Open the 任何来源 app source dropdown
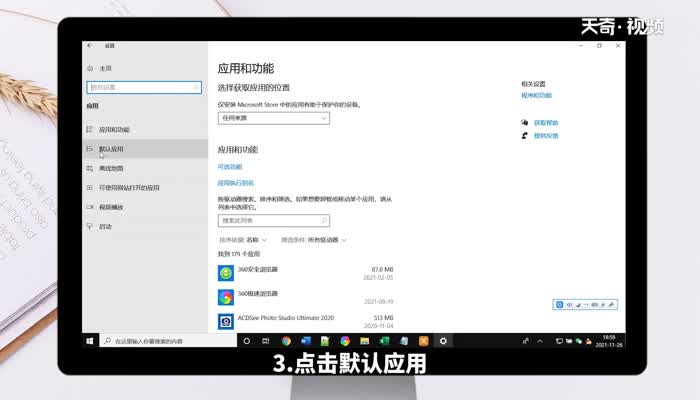The image size is (700, 400). (x=274, y=118)
